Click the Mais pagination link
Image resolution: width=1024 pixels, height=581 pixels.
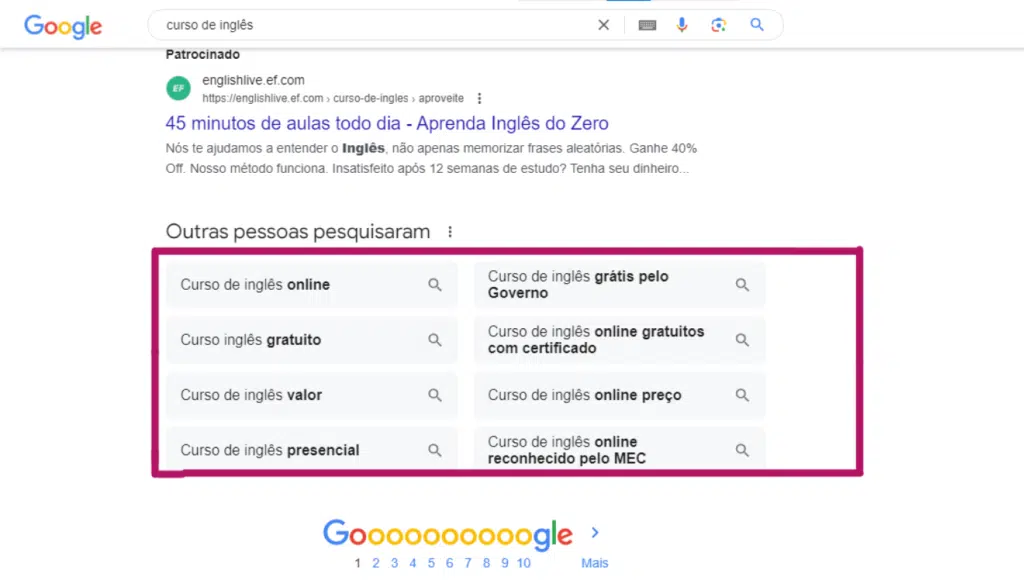click(595, 563)
